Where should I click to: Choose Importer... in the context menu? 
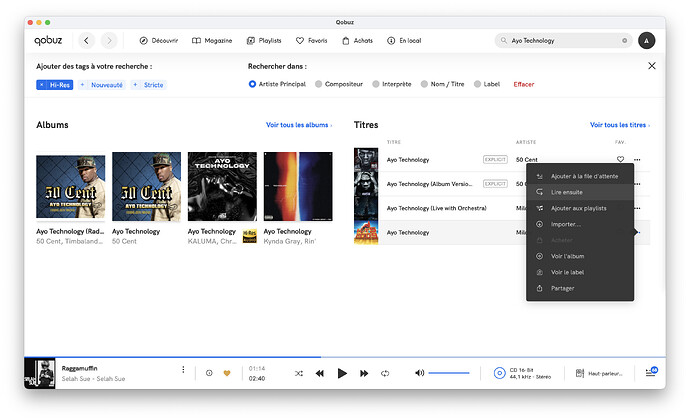tap(580, 224)
